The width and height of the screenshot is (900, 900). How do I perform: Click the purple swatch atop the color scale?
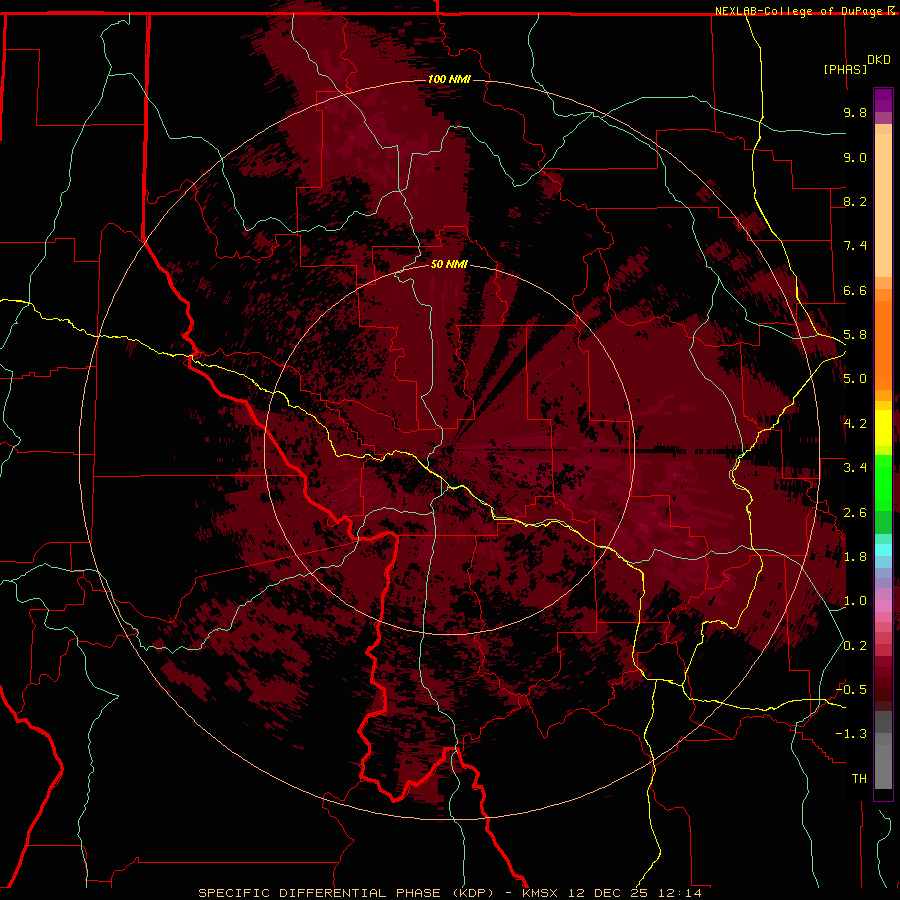click(x=883, y=100)
